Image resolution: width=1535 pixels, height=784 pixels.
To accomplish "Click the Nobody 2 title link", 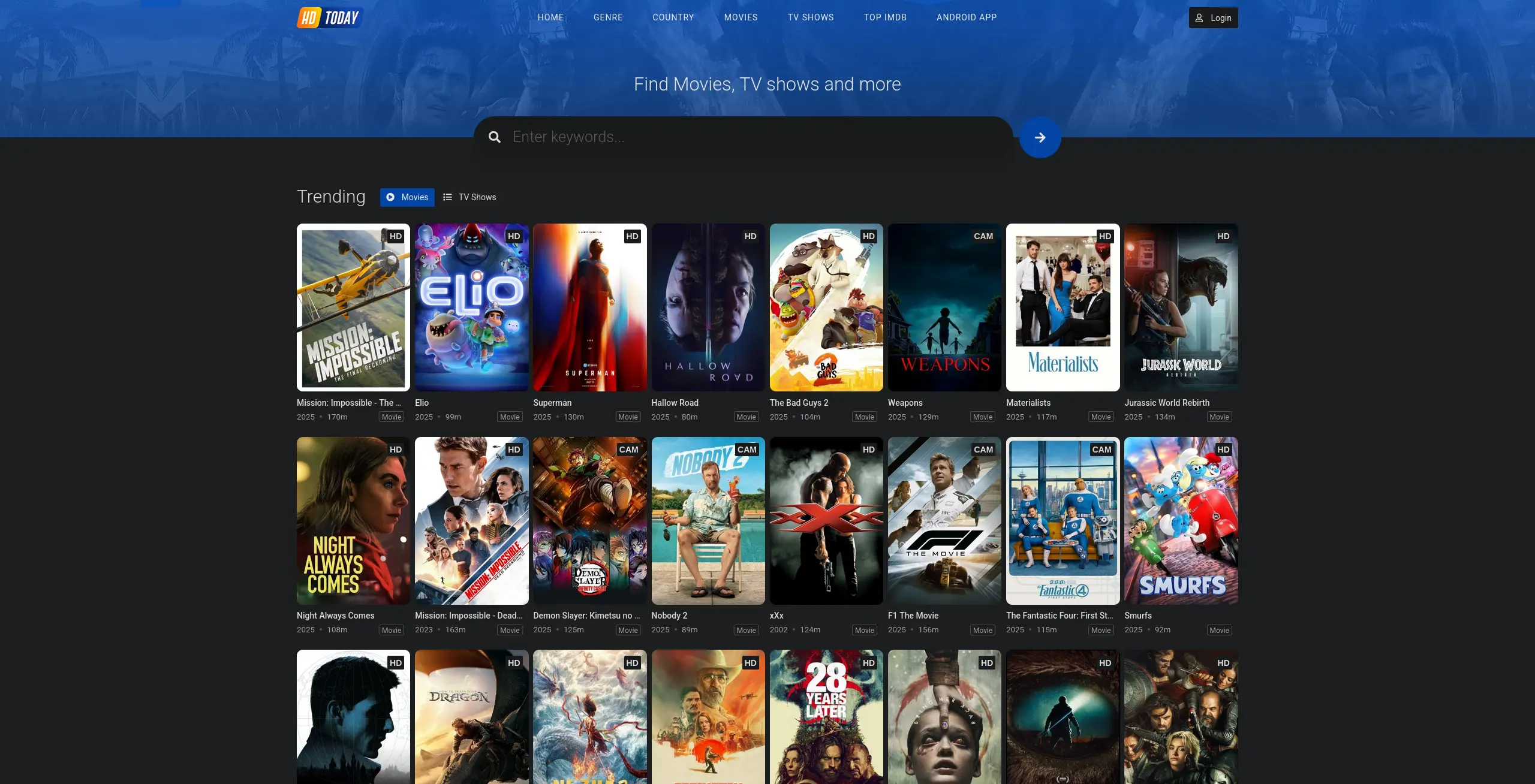I will click(x=669, y=616).
